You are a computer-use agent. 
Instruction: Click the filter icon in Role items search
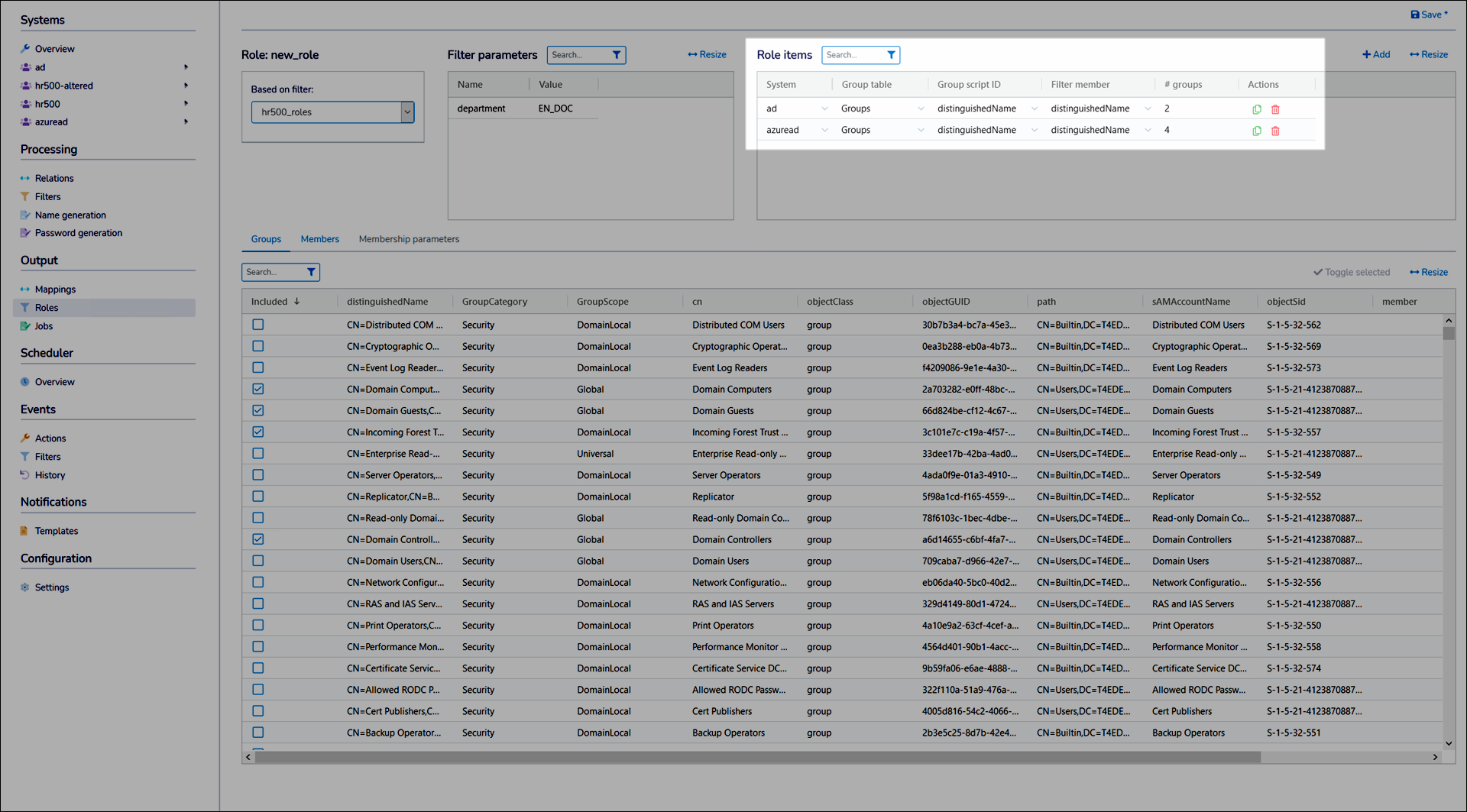[x=891, y=55]
